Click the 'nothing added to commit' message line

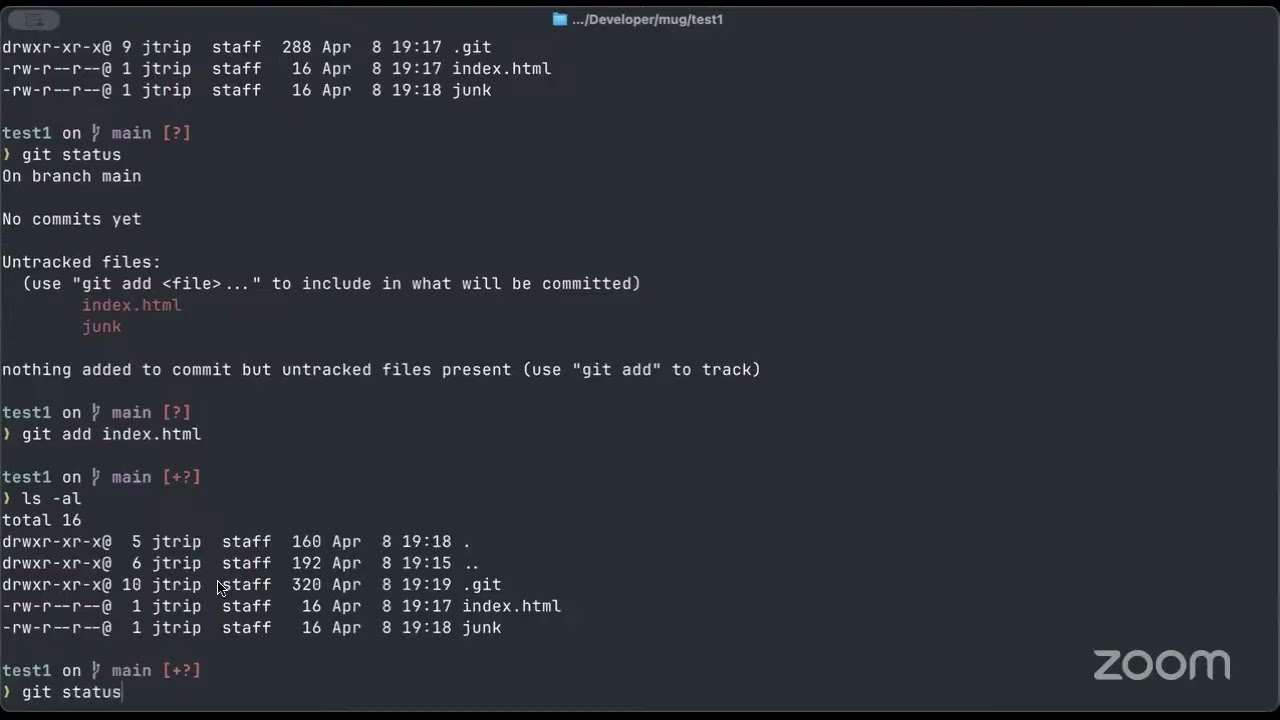[381, 370]
